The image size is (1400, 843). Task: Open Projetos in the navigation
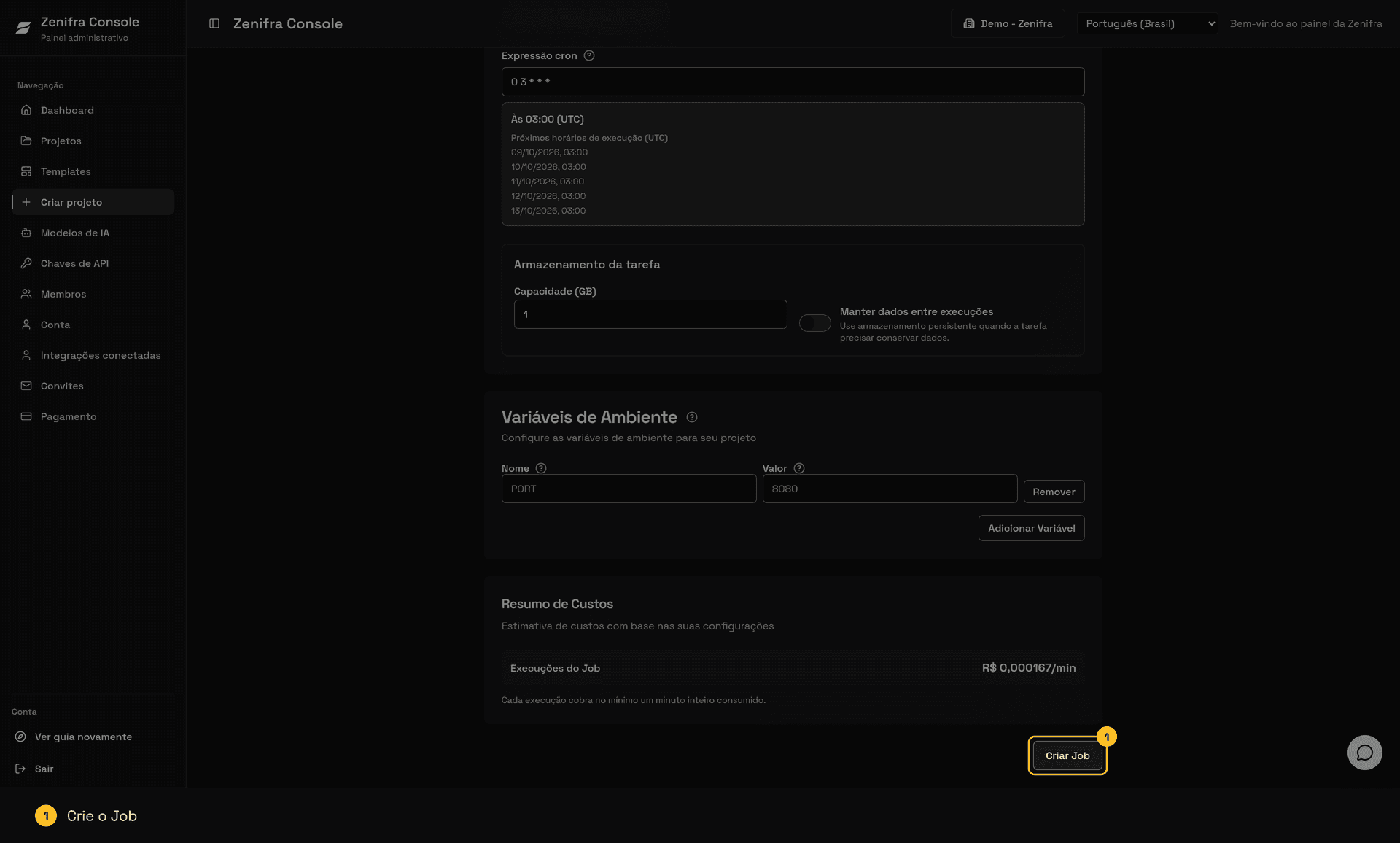[93, 141]
